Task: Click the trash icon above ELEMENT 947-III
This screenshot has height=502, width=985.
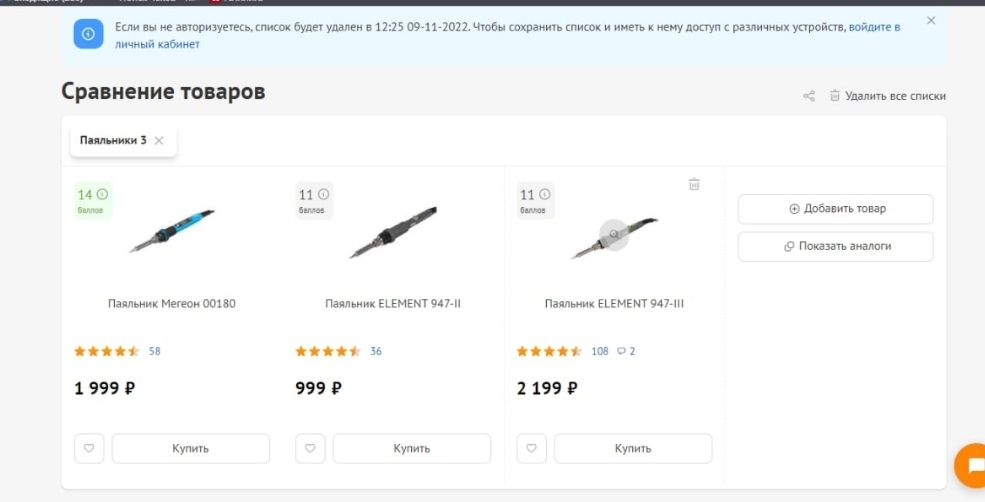Action: pos(694,184)
